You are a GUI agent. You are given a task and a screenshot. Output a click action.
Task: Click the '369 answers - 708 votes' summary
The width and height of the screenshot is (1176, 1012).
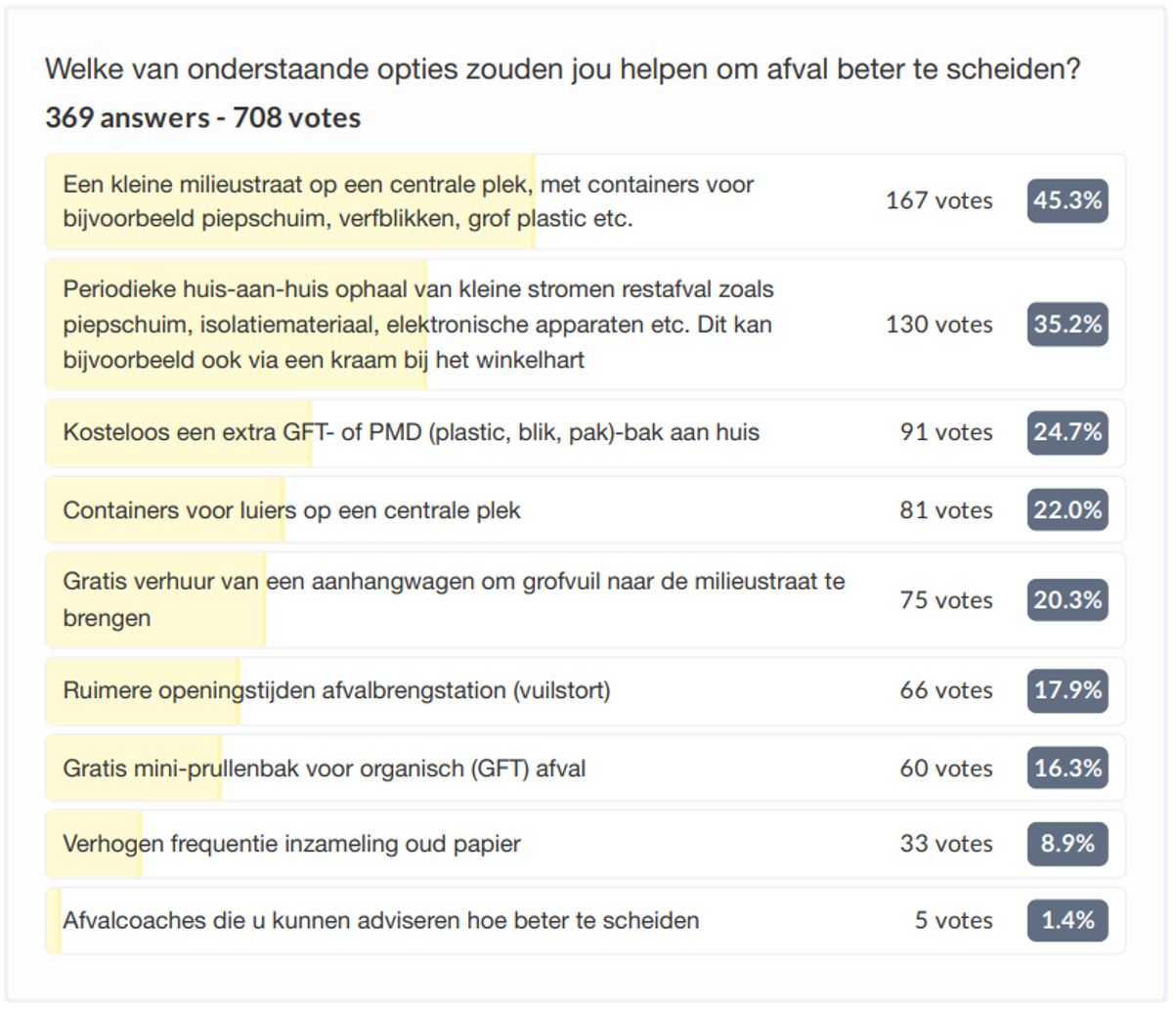[x=202, y=117]
